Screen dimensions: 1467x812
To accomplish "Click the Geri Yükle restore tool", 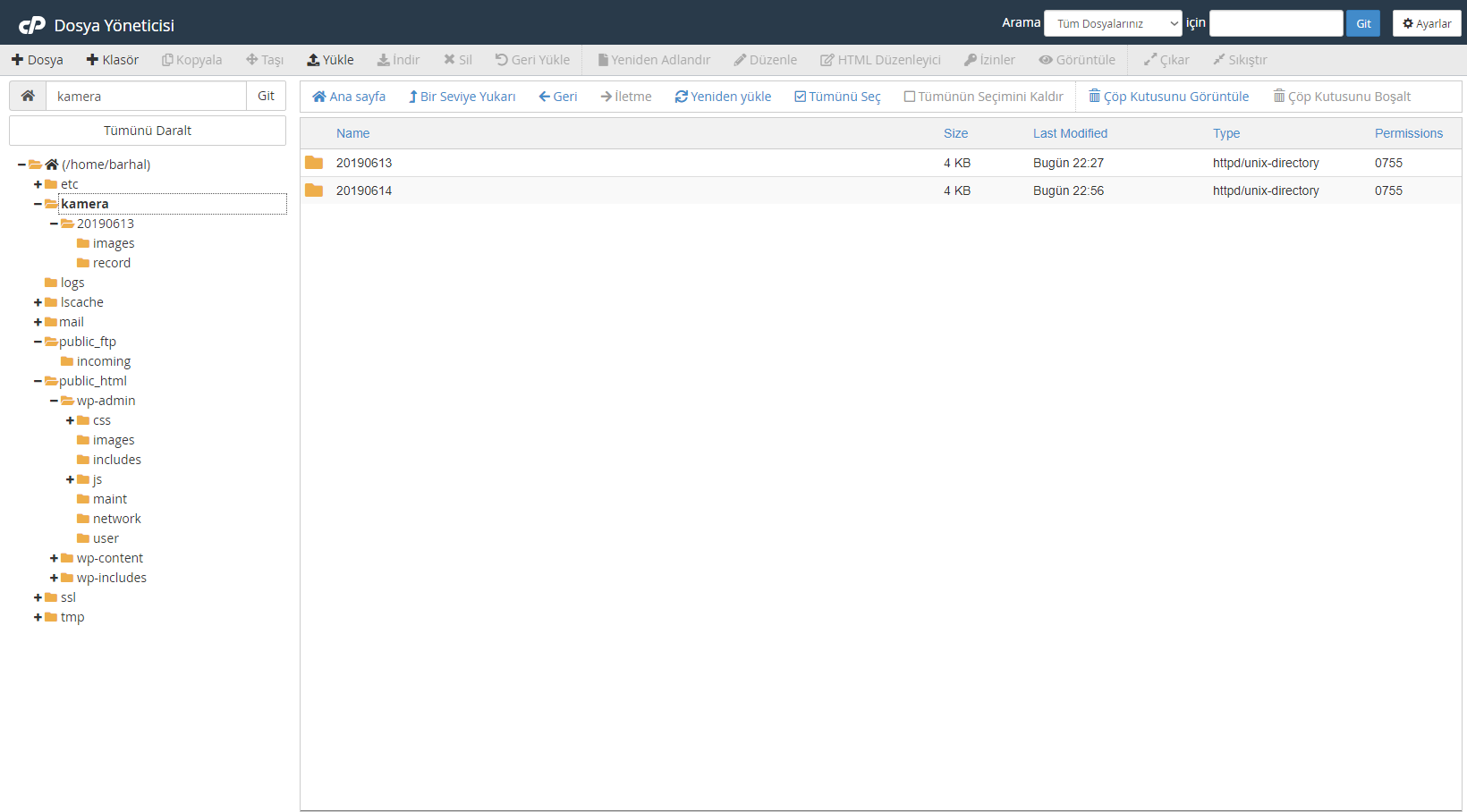I will coord(532,60).
